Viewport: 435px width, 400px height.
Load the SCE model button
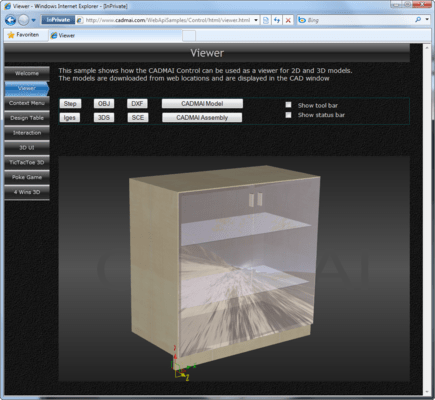pyautogui.click(x=138, y=118)
